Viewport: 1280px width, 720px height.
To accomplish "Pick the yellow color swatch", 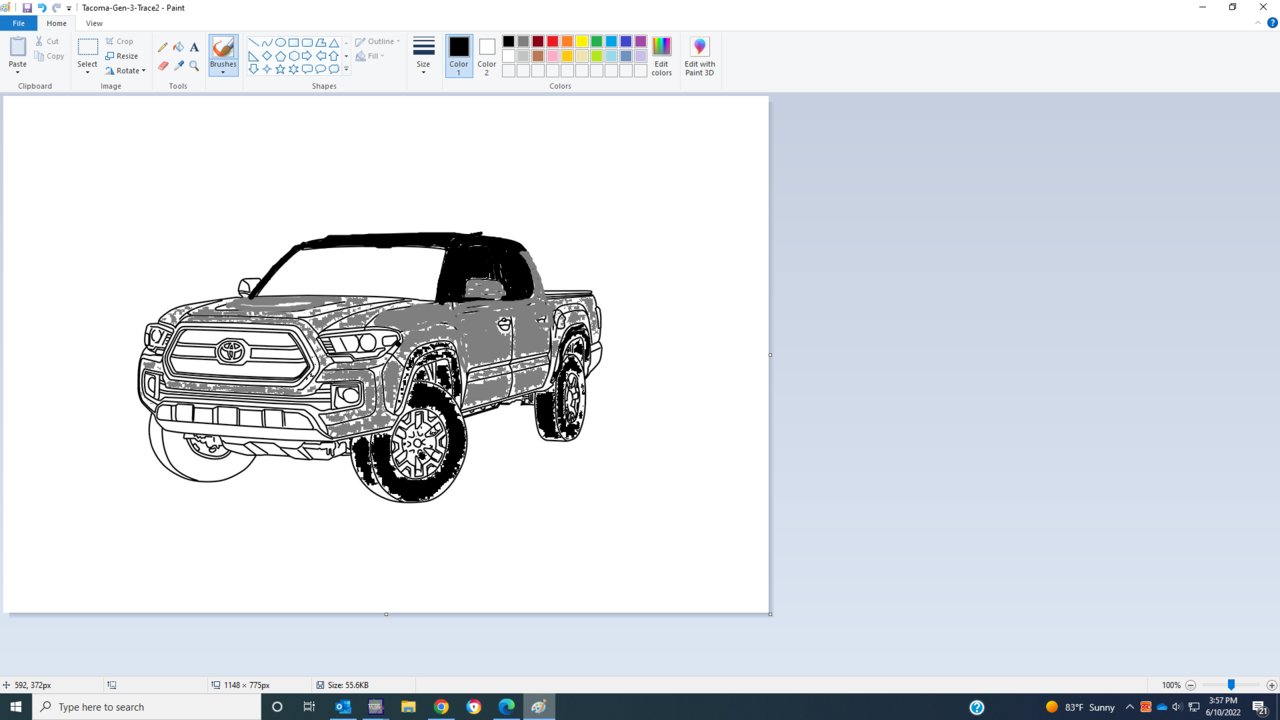I will 582,41.
